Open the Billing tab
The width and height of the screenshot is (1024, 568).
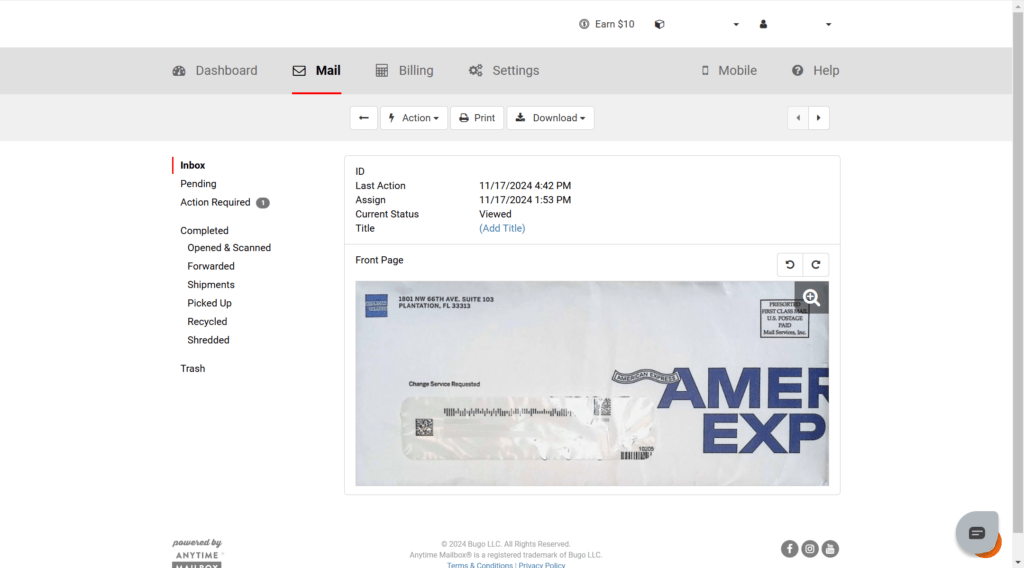pos(404,71)
